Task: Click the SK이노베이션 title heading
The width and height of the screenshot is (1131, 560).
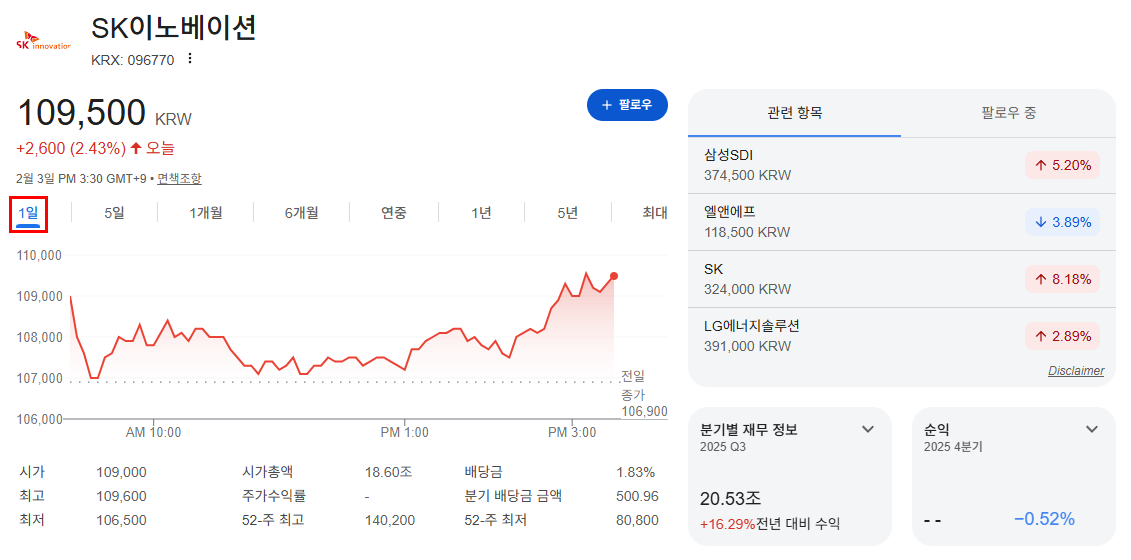Action: (x=174, y=28)
